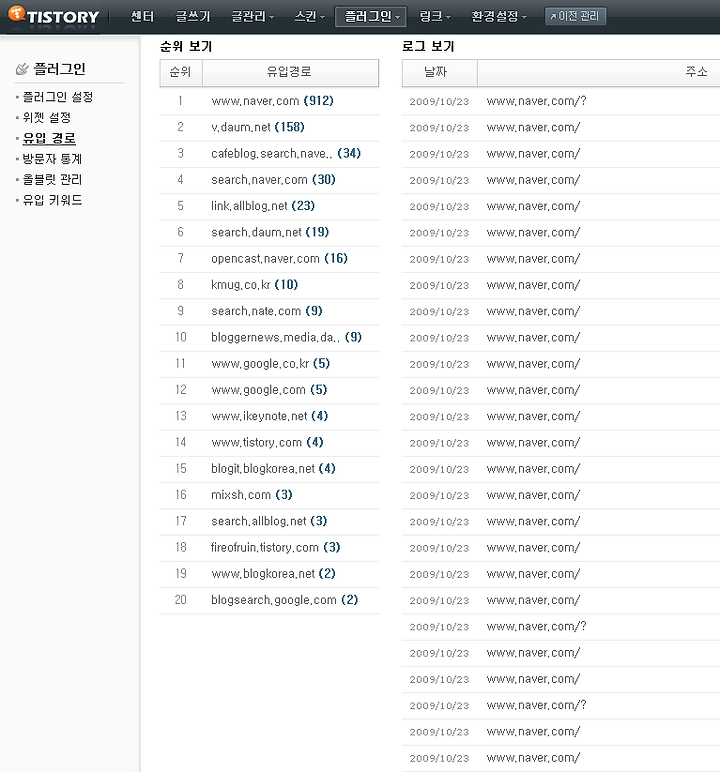The image size is (720, 772).
Task: Open the 글쓰기 menu item
Action: click(x=193, y=16)
